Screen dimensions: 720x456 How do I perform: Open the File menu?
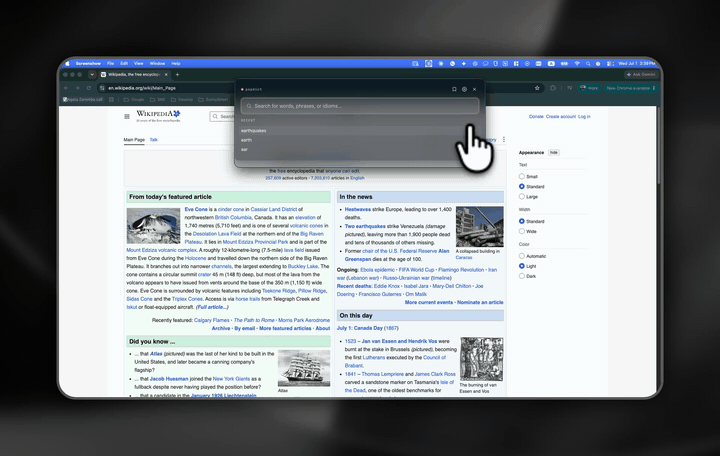[110, 63]
